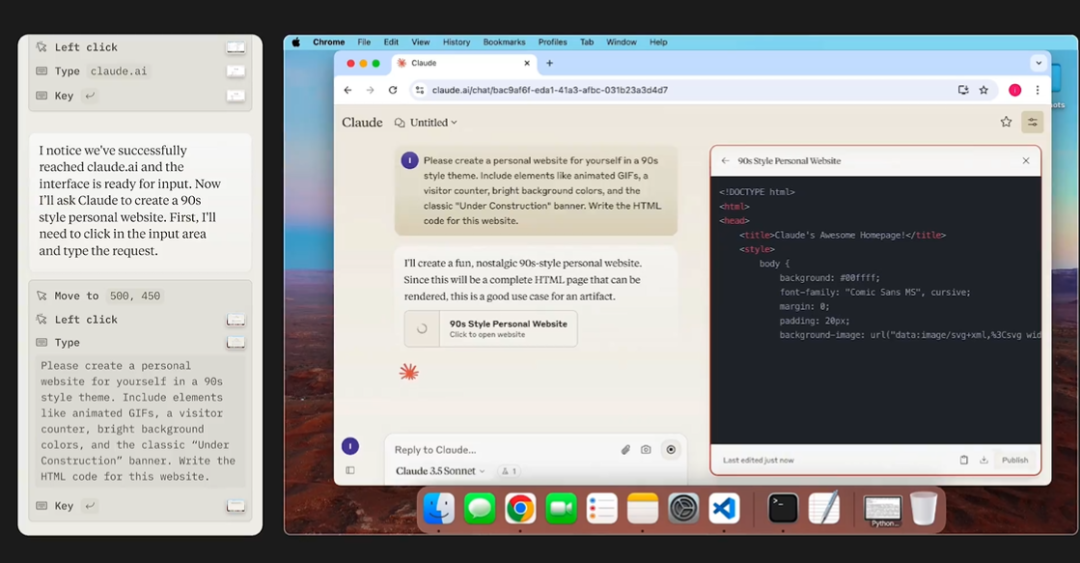This screenshot has width=1080, height=563.
Task: Open the user avatar menu beside reply box
Action: coord(350,446)
